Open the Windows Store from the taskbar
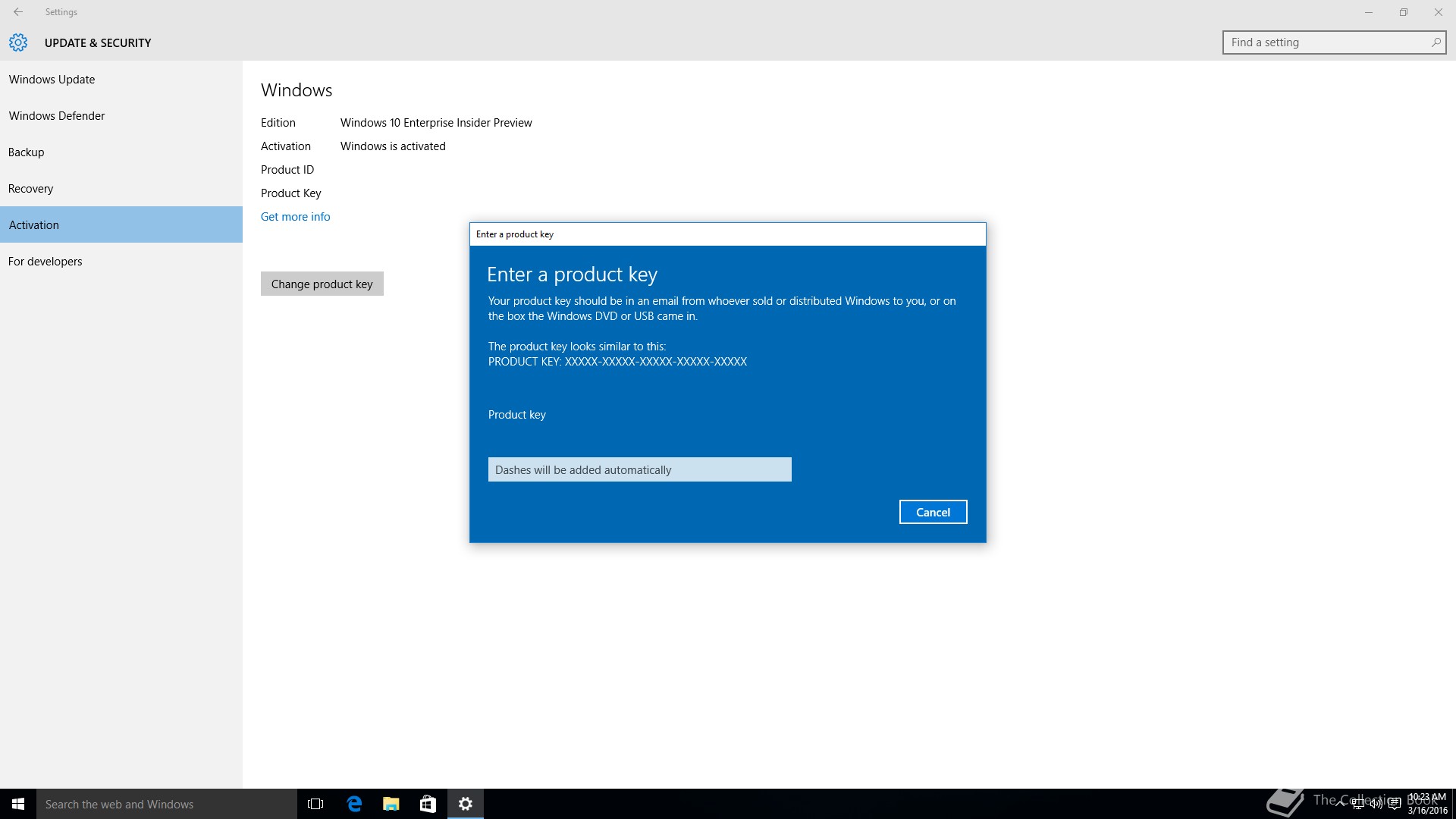The image size is (1456, 819). [x=428, y=804]
